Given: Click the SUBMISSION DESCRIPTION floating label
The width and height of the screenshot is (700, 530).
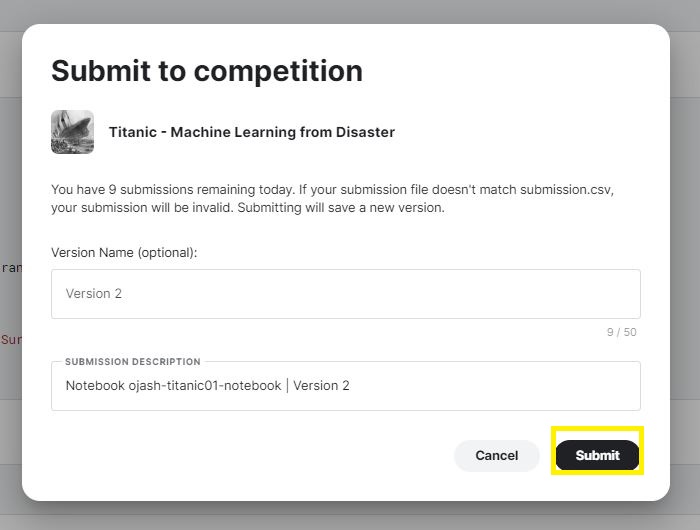Looking at the screenshot, I should pyautogui.click(x=133, y=362).
